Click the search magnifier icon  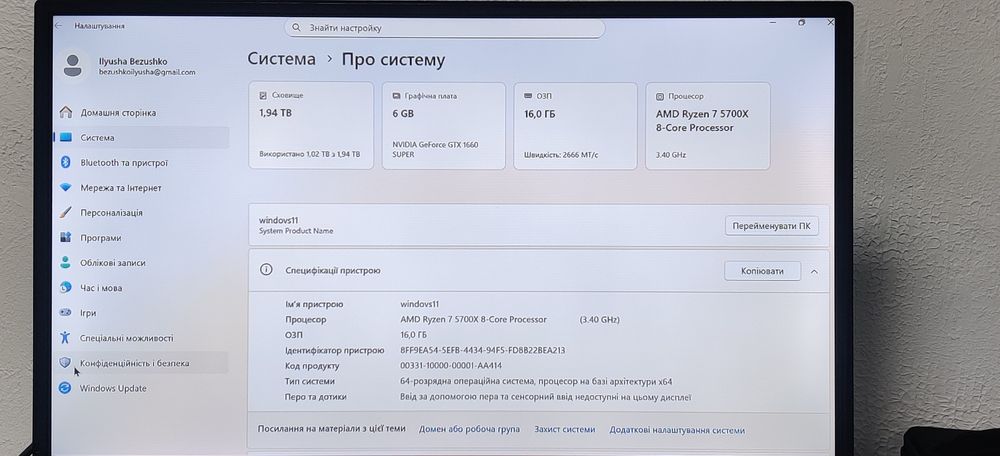[x=297, y=28]
